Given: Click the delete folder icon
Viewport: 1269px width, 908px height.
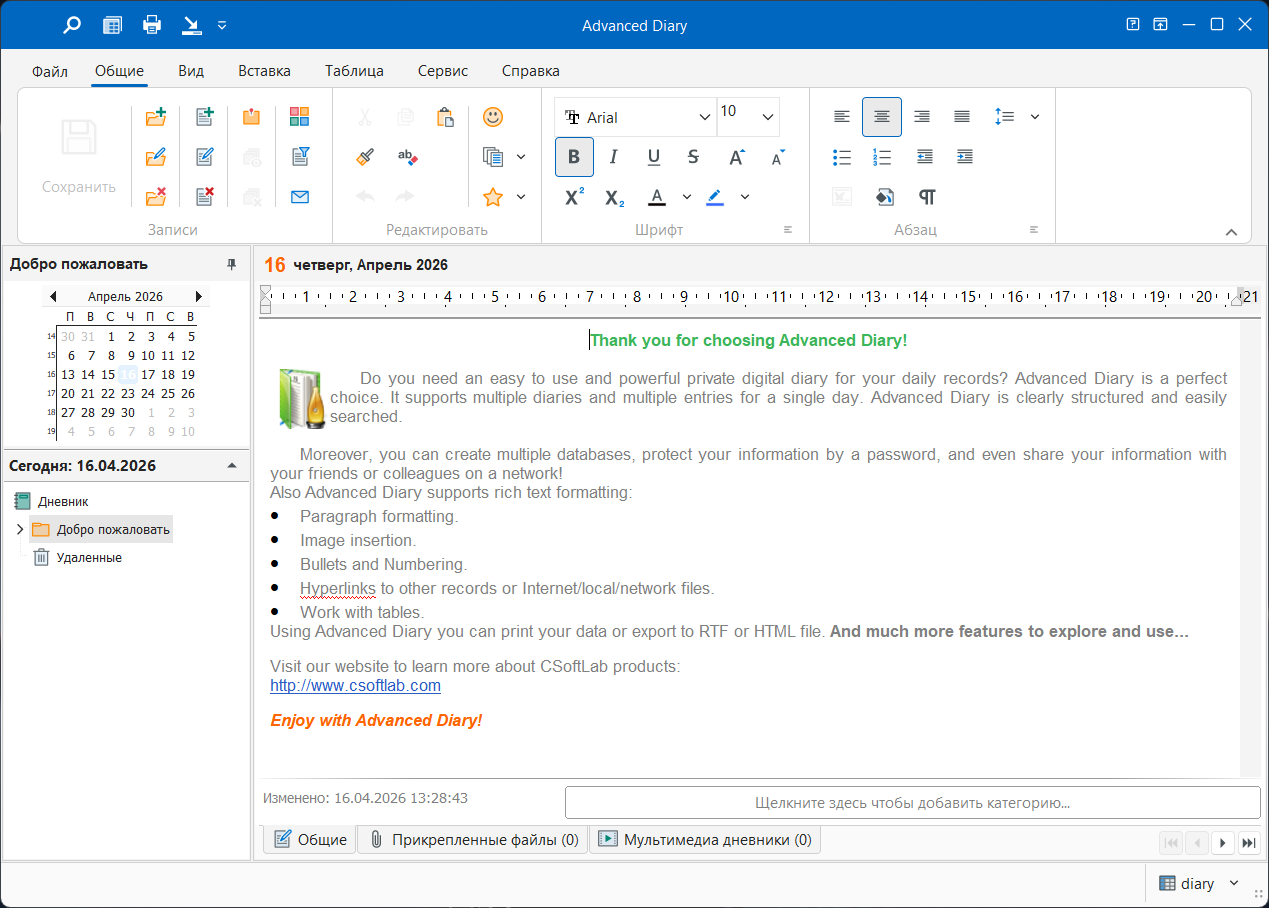Looking at the screenshot, I should tap(156, 197).
